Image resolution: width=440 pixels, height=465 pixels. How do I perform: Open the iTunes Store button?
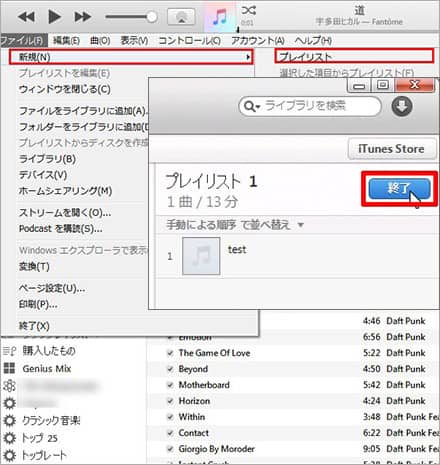(x=392, y=149)
